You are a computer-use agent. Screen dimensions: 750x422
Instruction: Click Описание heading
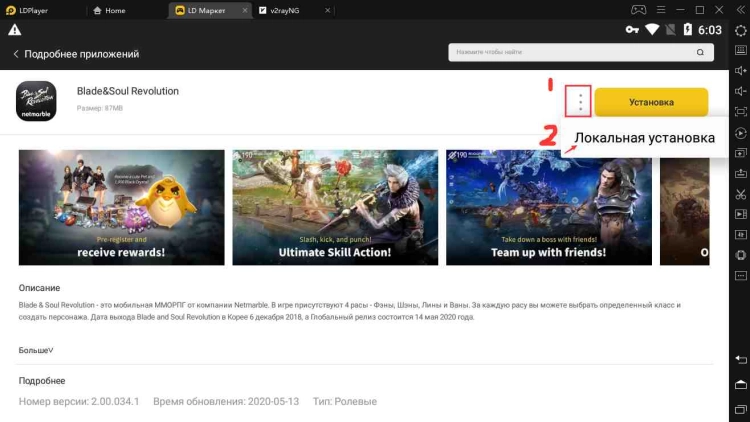(x=39, y=288)
